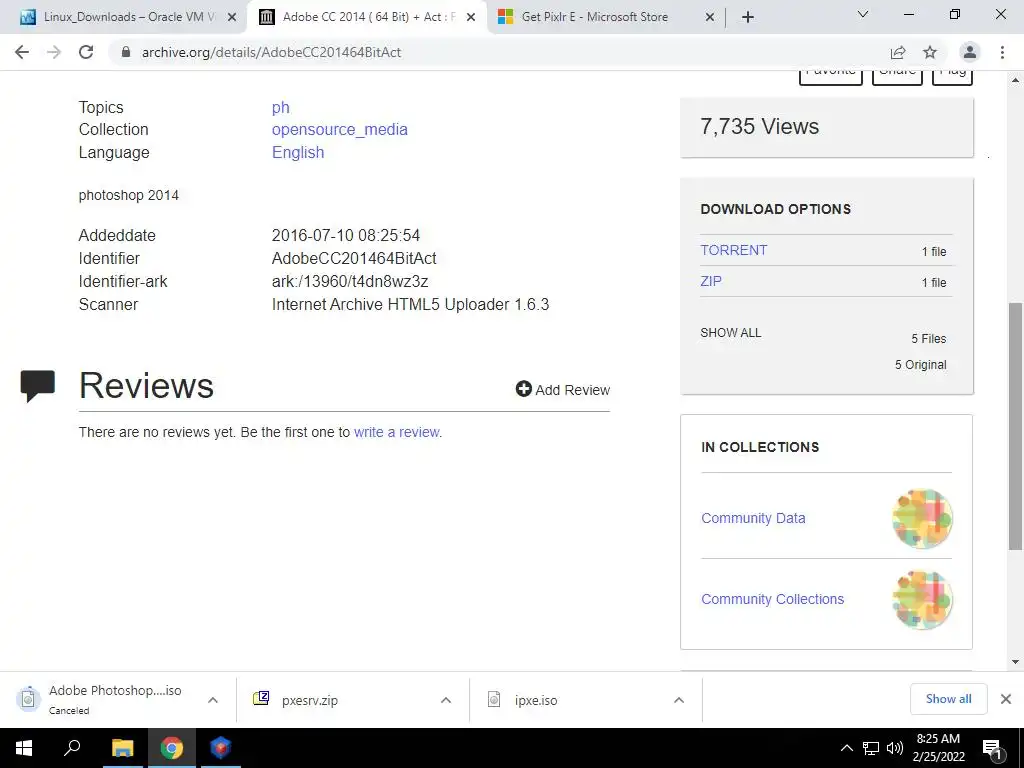Click the 'photoshop 2014' description text
Image resolution: width=1024 pixels, height=768 pixels.
129,195
